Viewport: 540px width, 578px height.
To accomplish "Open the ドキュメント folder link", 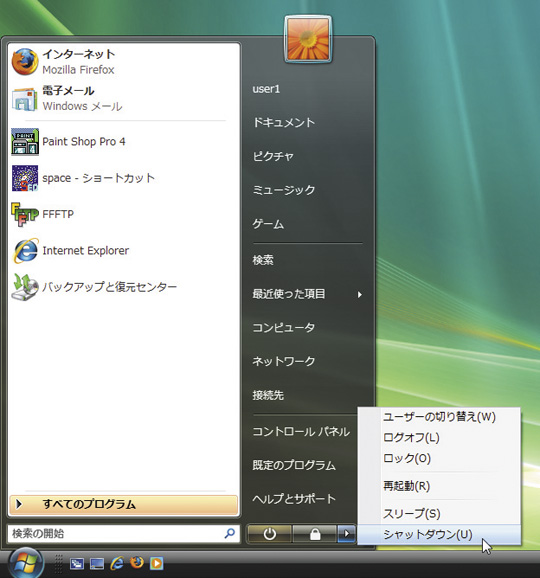I will [283, 122].
